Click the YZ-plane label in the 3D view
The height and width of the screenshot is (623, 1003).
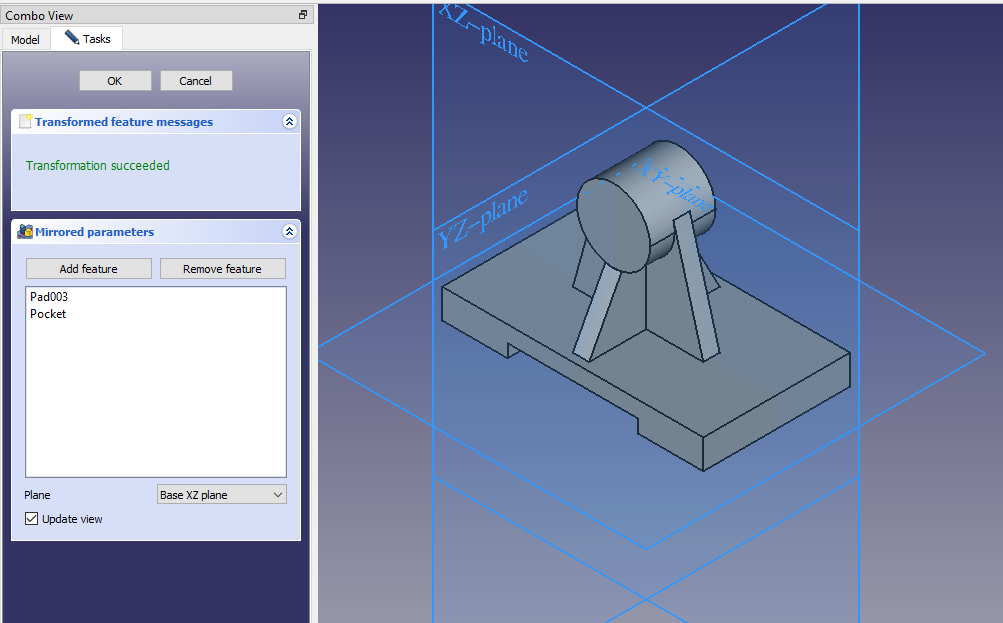pos(482,220)
